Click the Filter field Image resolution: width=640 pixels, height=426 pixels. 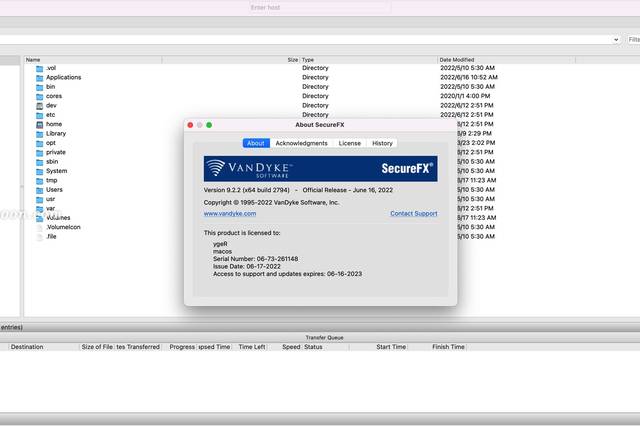[634, 40]
